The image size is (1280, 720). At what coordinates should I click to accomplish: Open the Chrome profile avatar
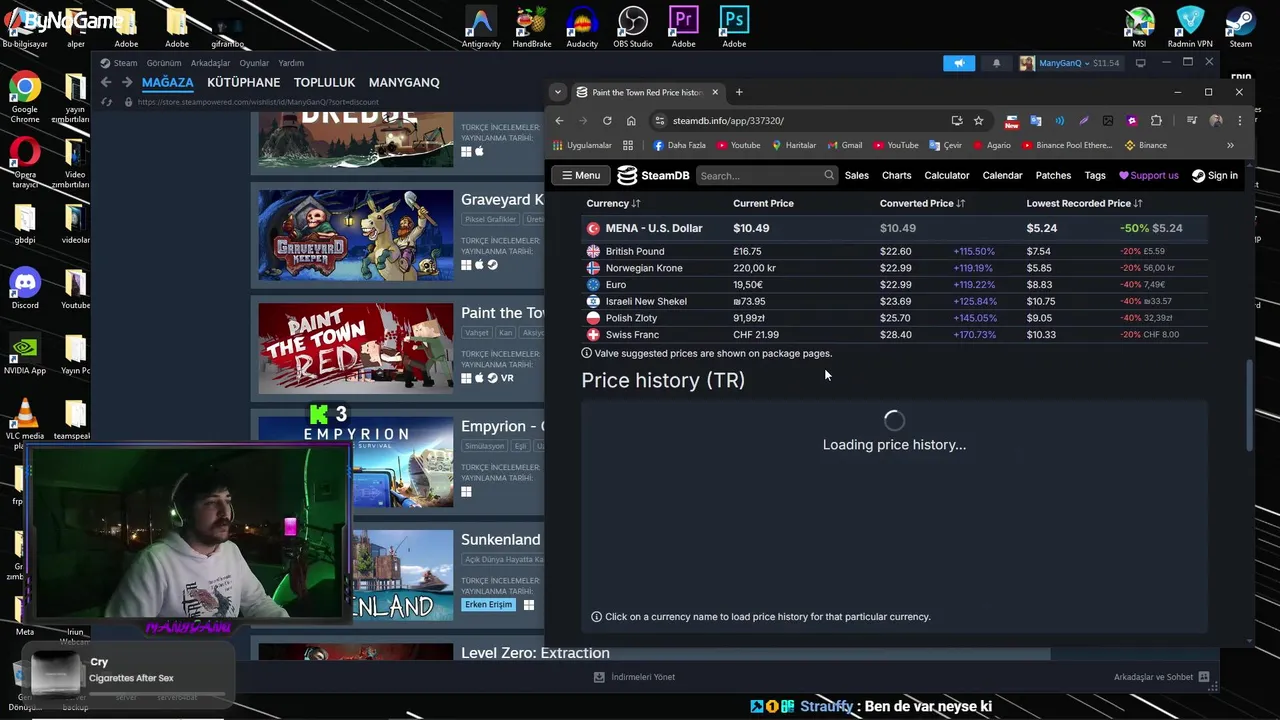(1216, 120)
